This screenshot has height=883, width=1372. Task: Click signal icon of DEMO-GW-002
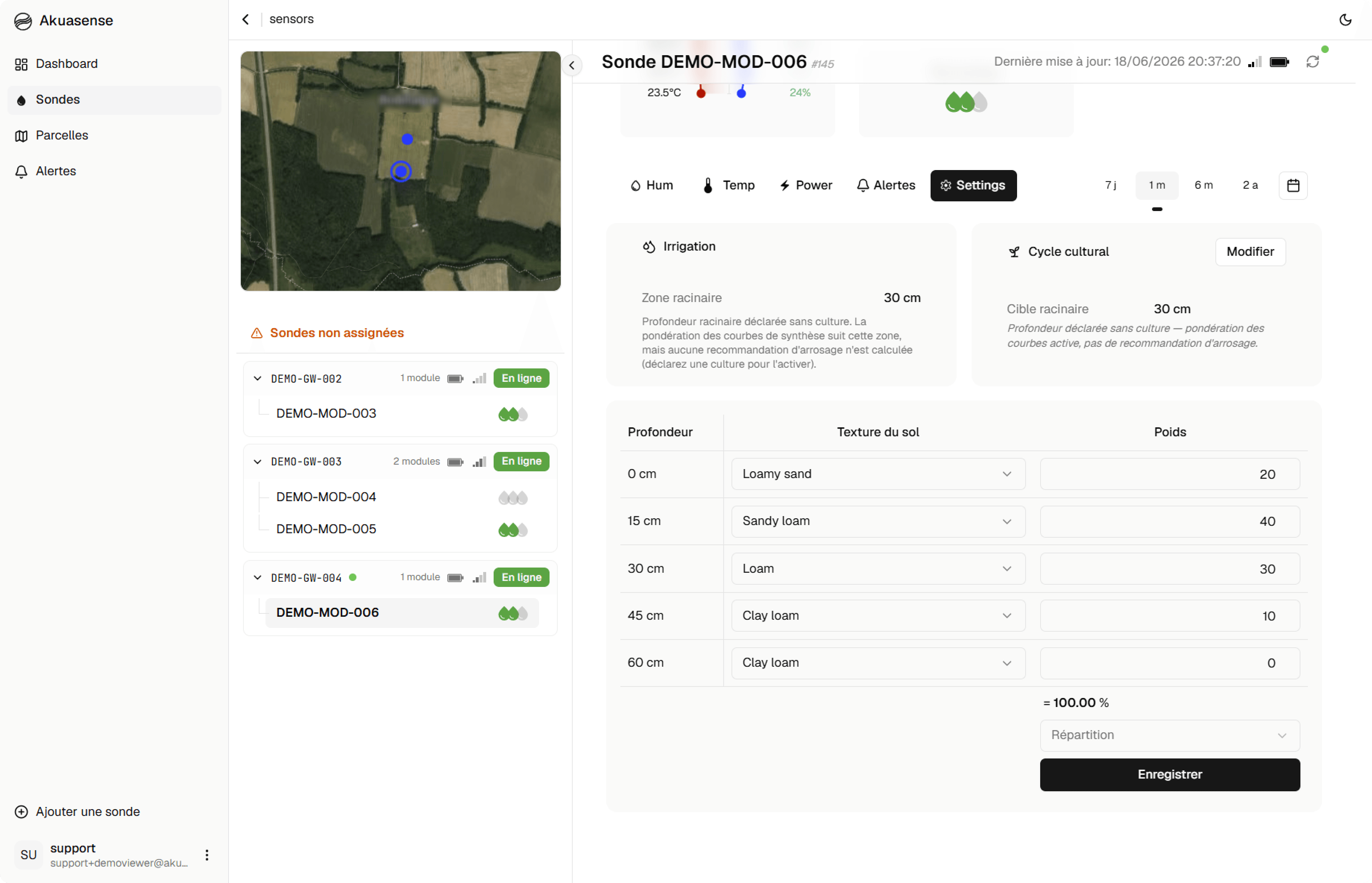(x=479, y=378)
